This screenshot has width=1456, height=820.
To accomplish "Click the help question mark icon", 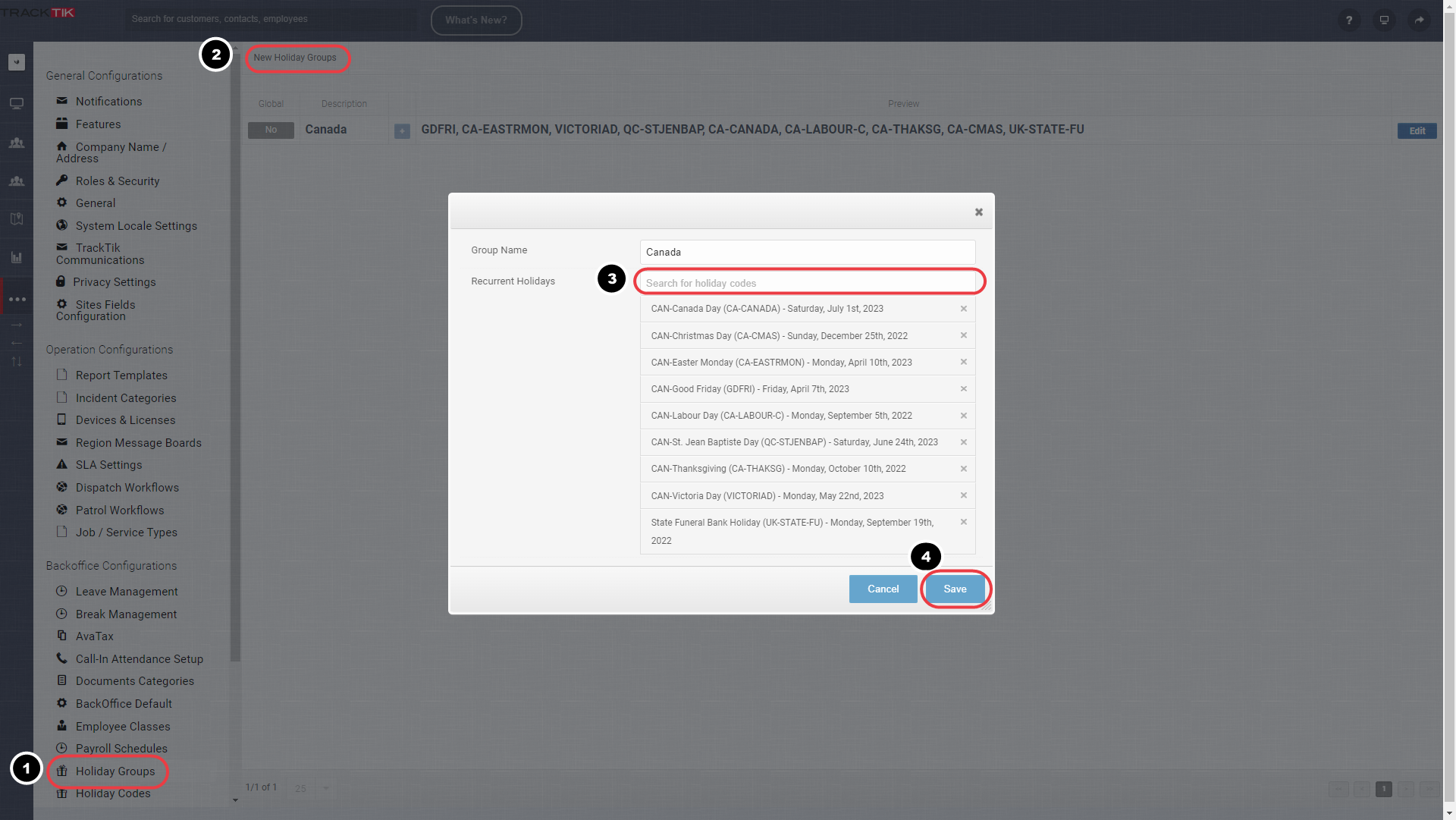I will (x=1348, y=20).
